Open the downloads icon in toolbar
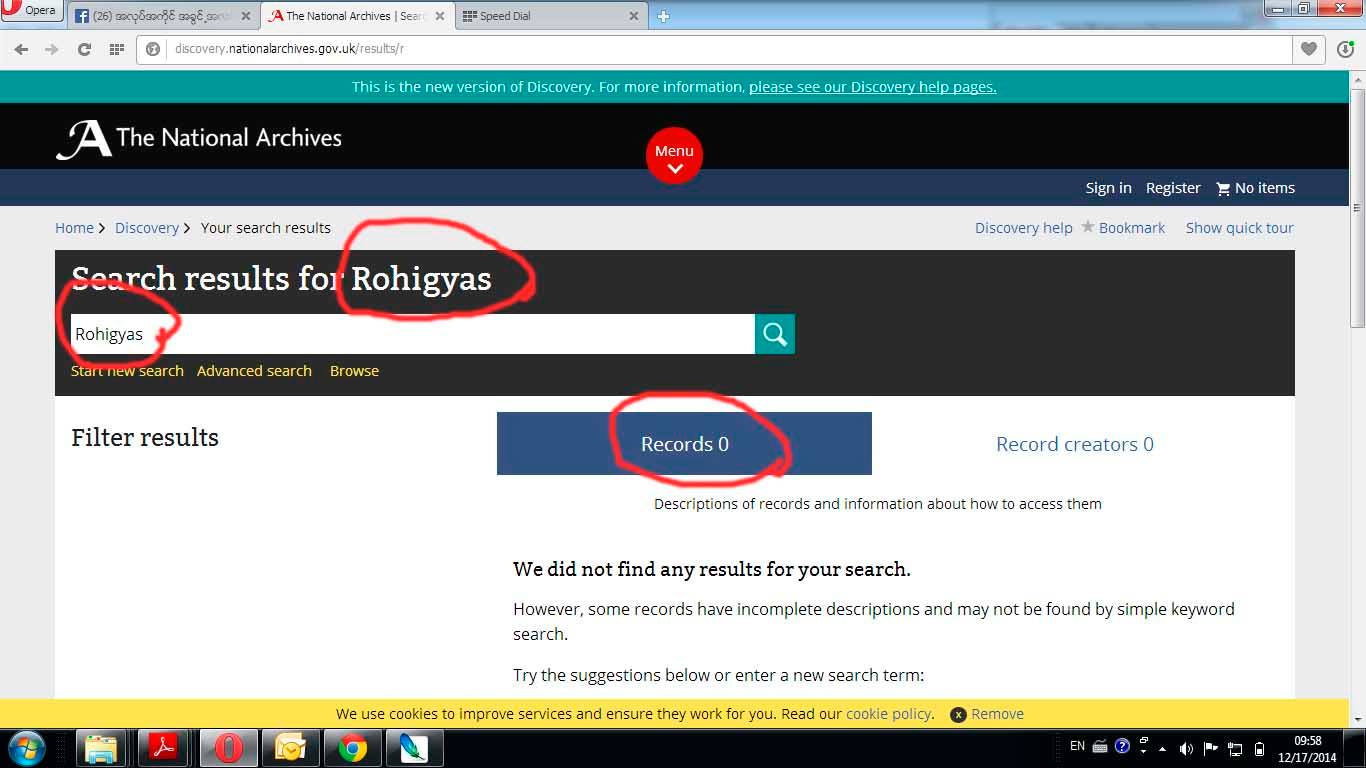The image size is (1366, 768). [x=1345, y=49]
